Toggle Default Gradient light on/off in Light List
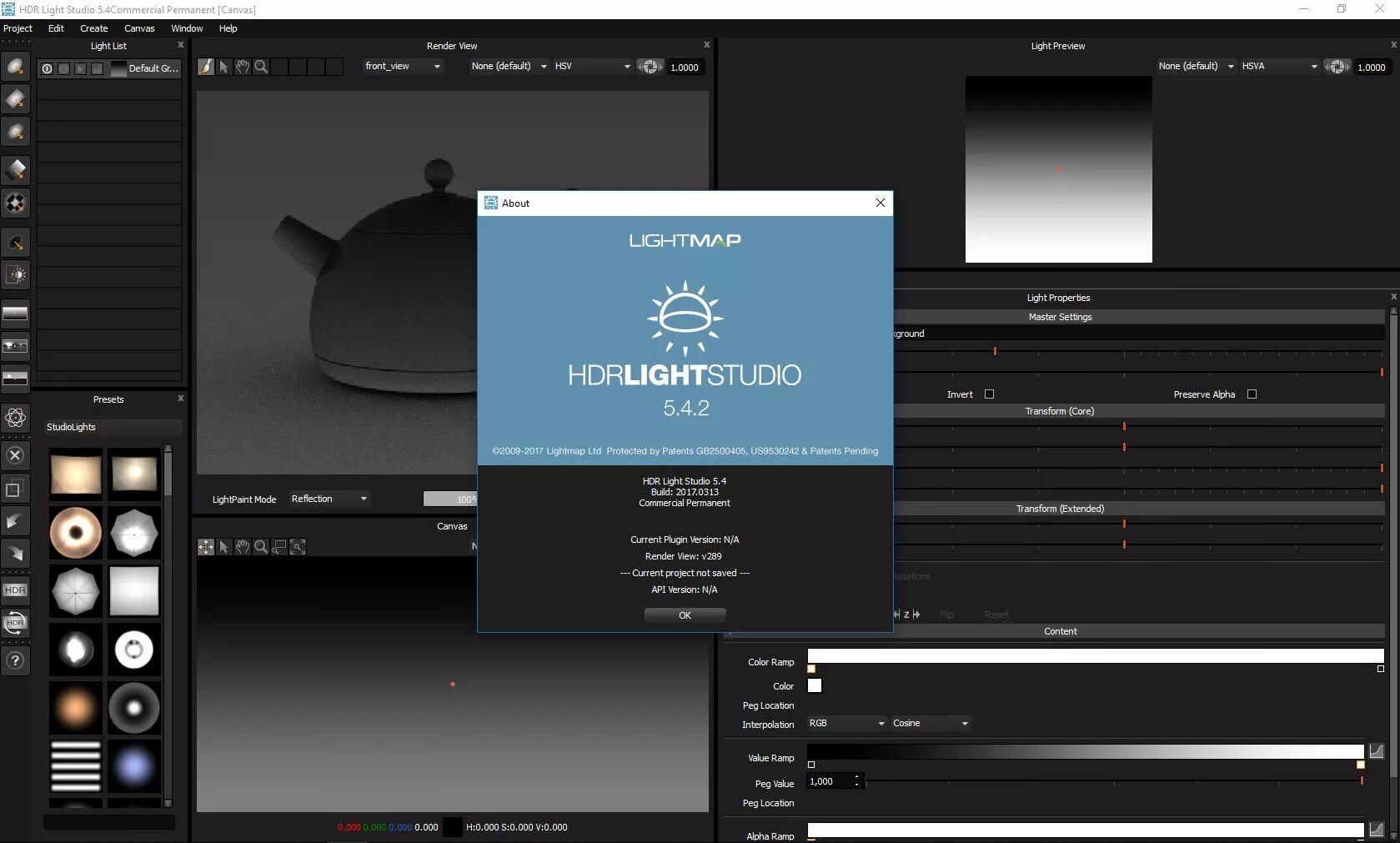This screenshot has width=1400, height=843. coord(47,68)
